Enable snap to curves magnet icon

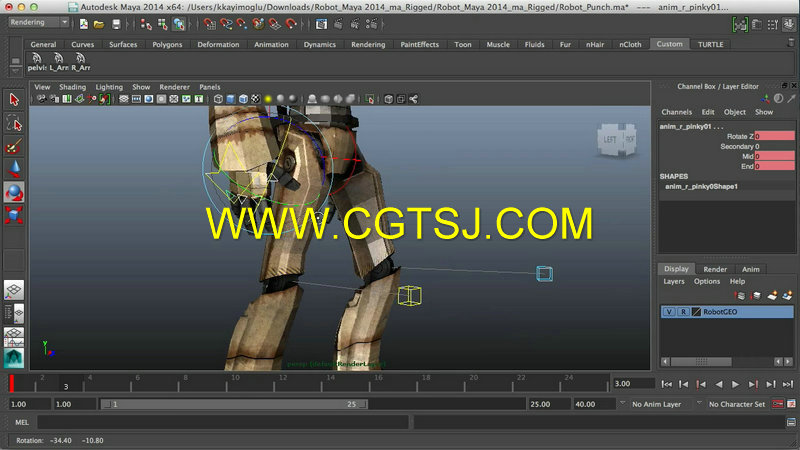click(226, 24)
